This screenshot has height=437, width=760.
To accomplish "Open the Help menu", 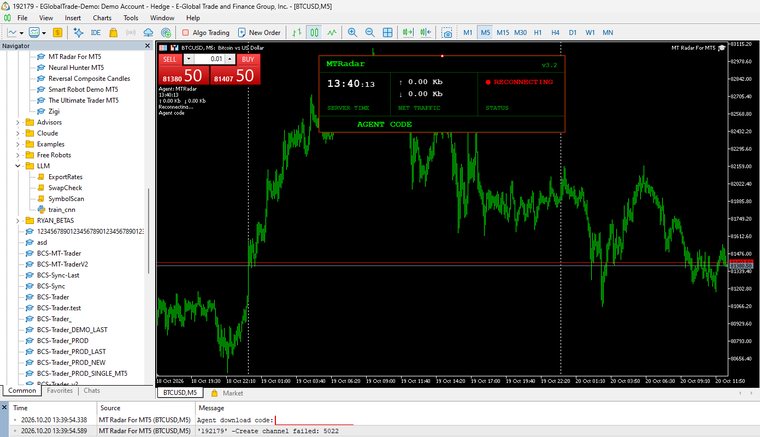I will [x=193, y=18].
